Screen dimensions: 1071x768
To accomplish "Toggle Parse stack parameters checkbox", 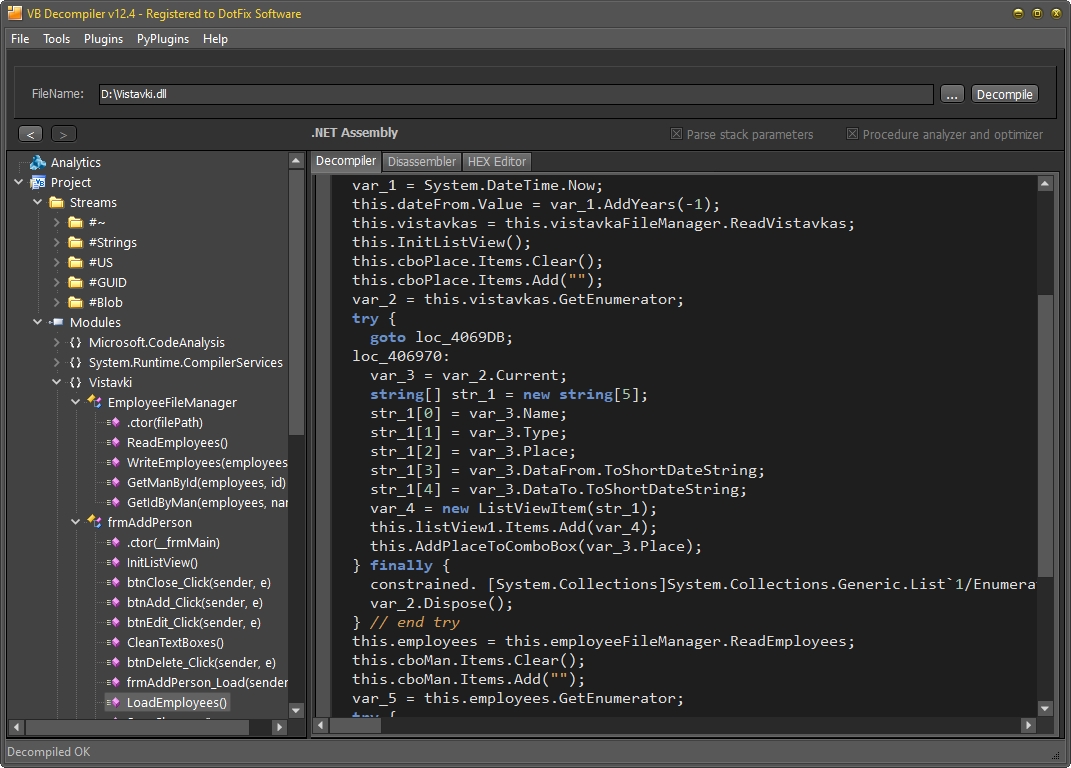I will point(676,134).
